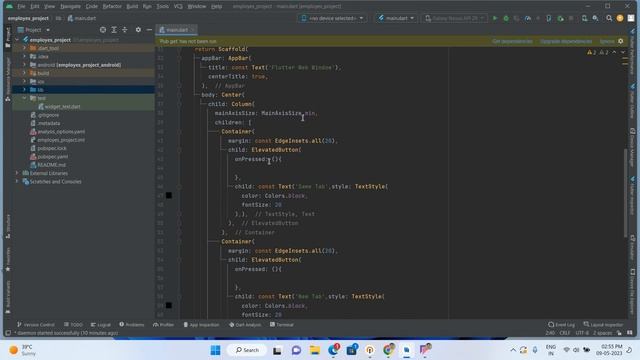Viewport: 640px width, 360px height.
Task: Open Chrome from the taskbar
Action: [x=388, y=350]
